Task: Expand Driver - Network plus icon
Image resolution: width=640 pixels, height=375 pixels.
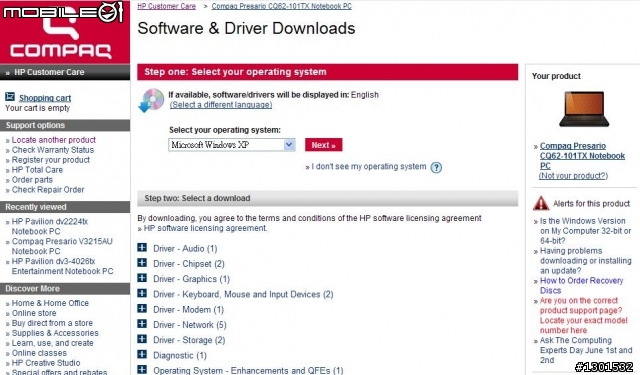Action: [x=142, y=324]
